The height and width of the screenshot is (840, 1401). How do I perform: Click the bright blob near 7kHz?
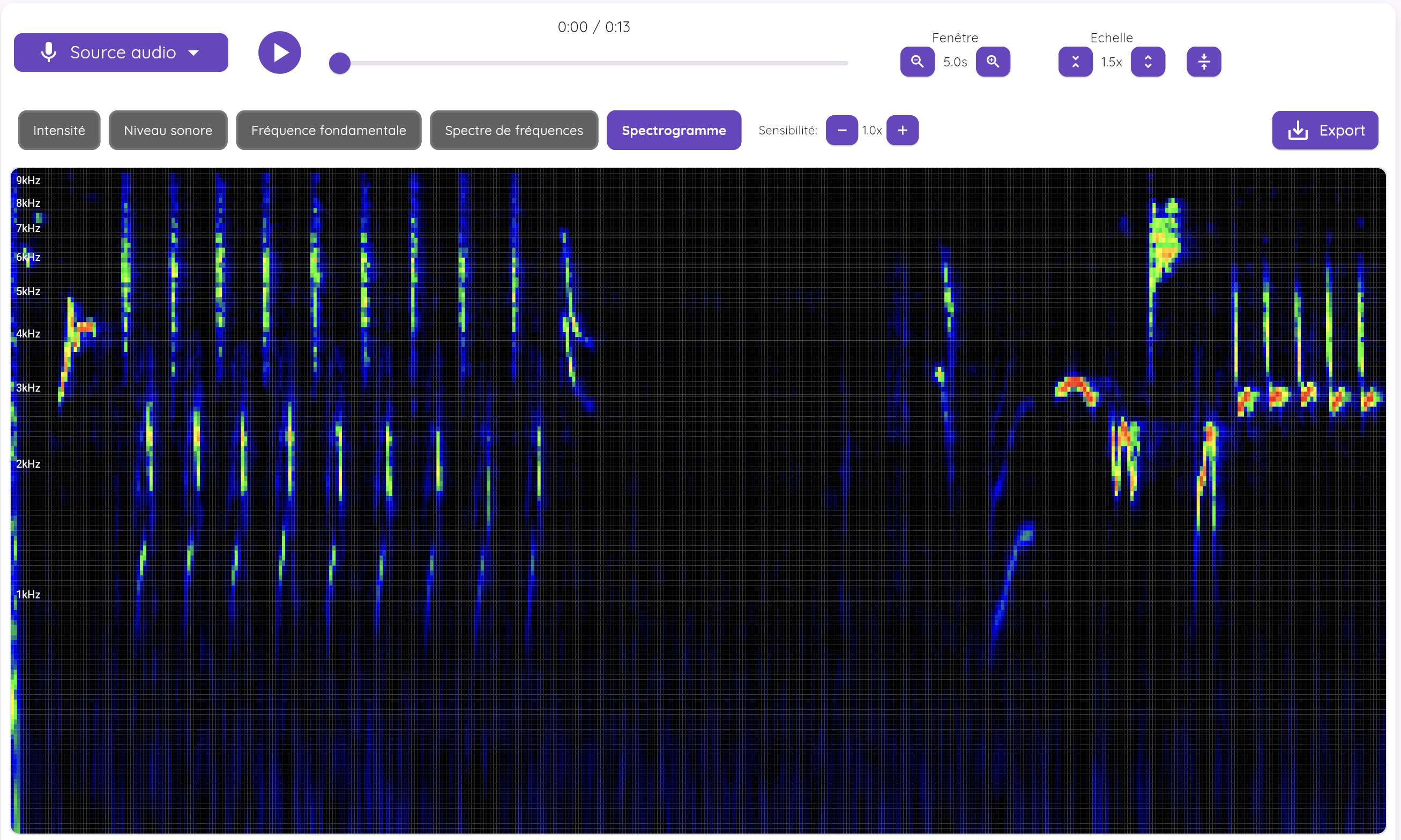(1165, 241)
